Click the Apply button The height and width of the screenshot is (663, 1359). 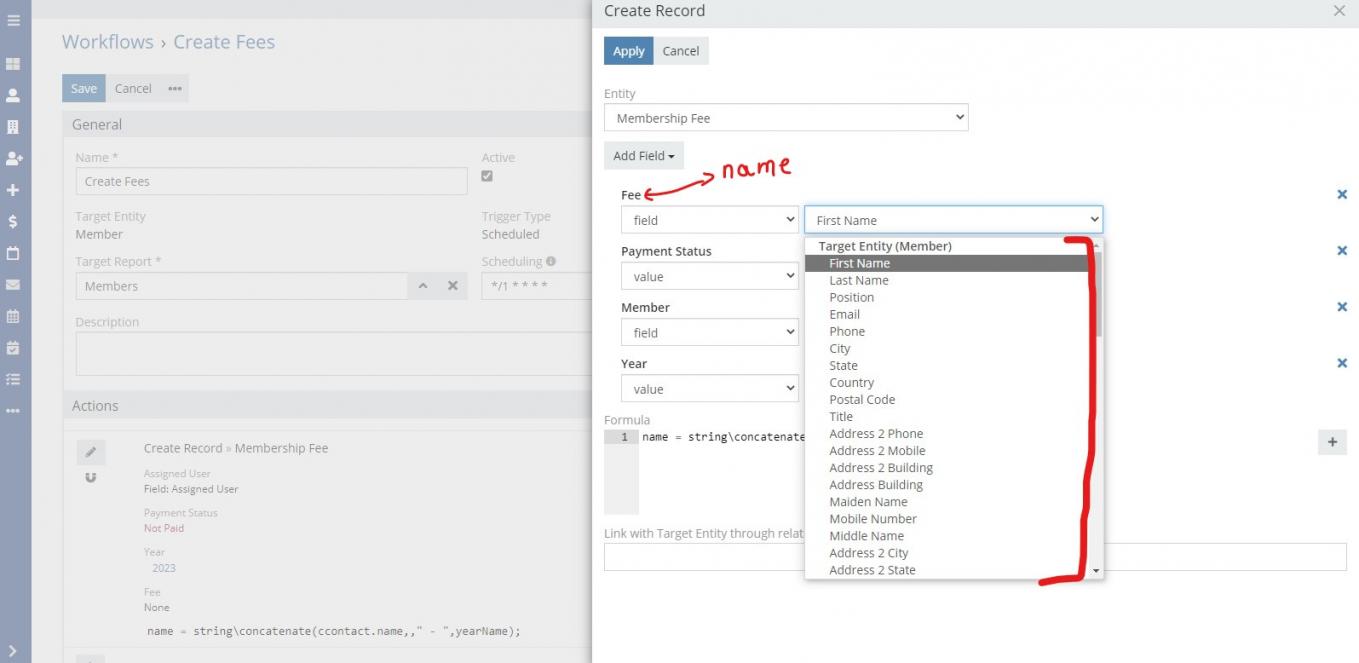628,51
